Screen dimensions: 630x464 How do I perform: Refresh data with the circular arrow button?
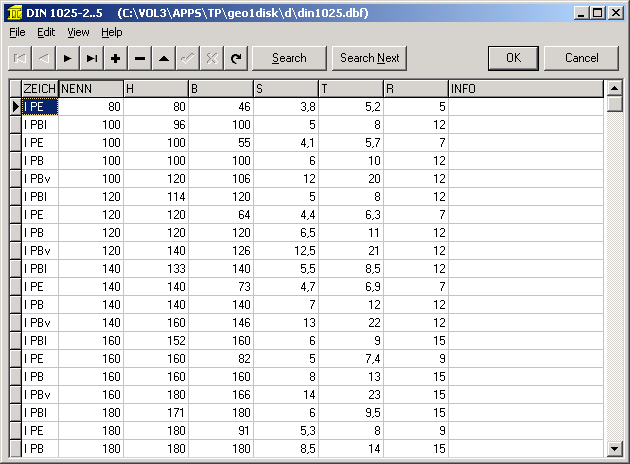(236, 58)
